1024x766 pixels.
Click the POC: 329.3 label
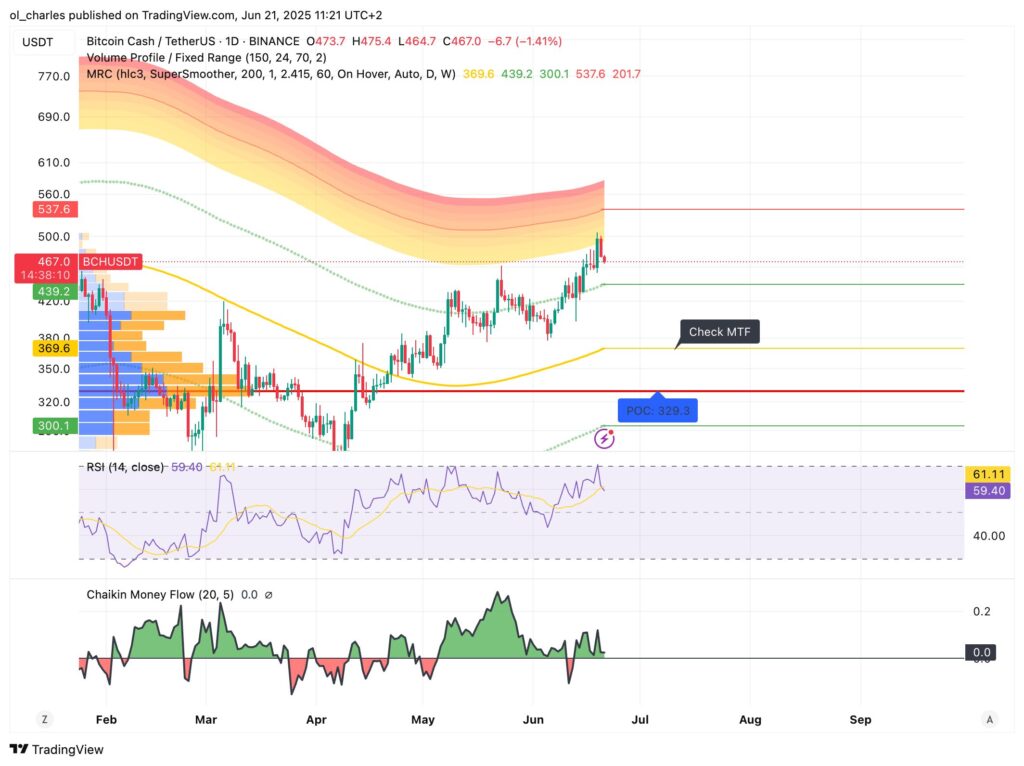click(x=659, y=410)
